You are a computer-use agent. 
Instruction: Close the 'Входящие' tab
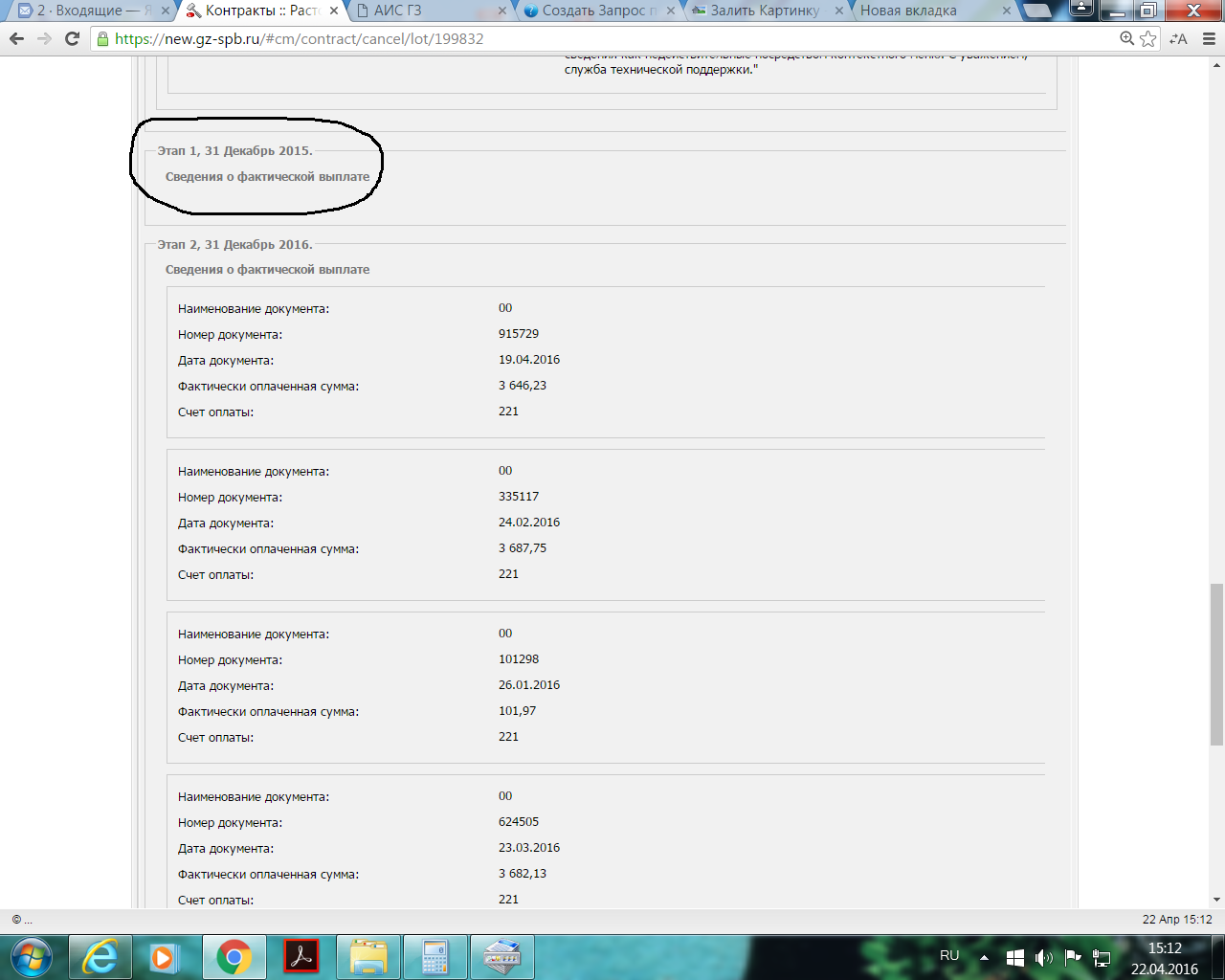[x=165, y=11]
